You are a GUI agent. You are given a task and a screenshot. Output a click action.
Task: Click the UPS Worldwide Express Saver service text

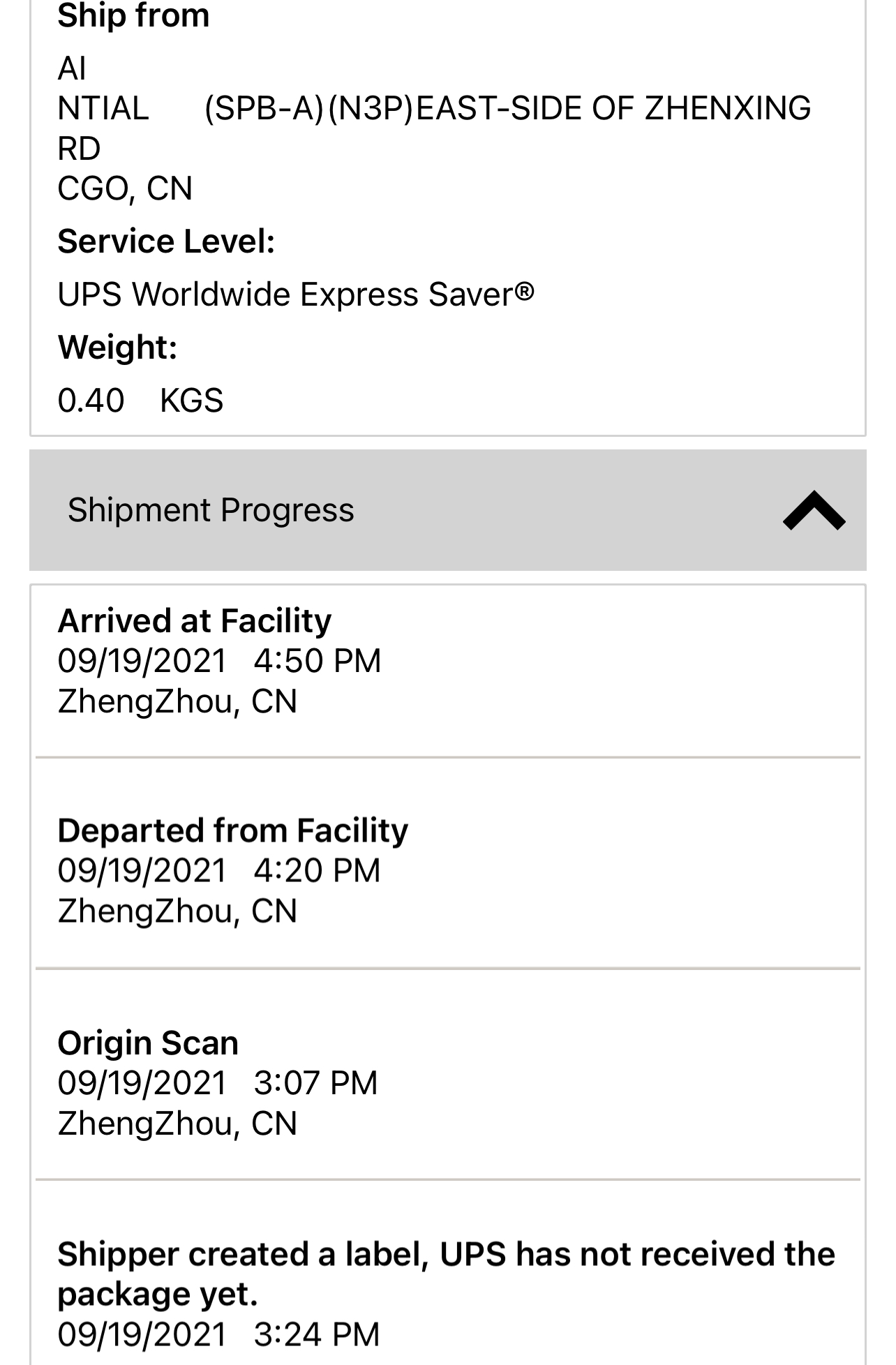click(x=296, y=294)
